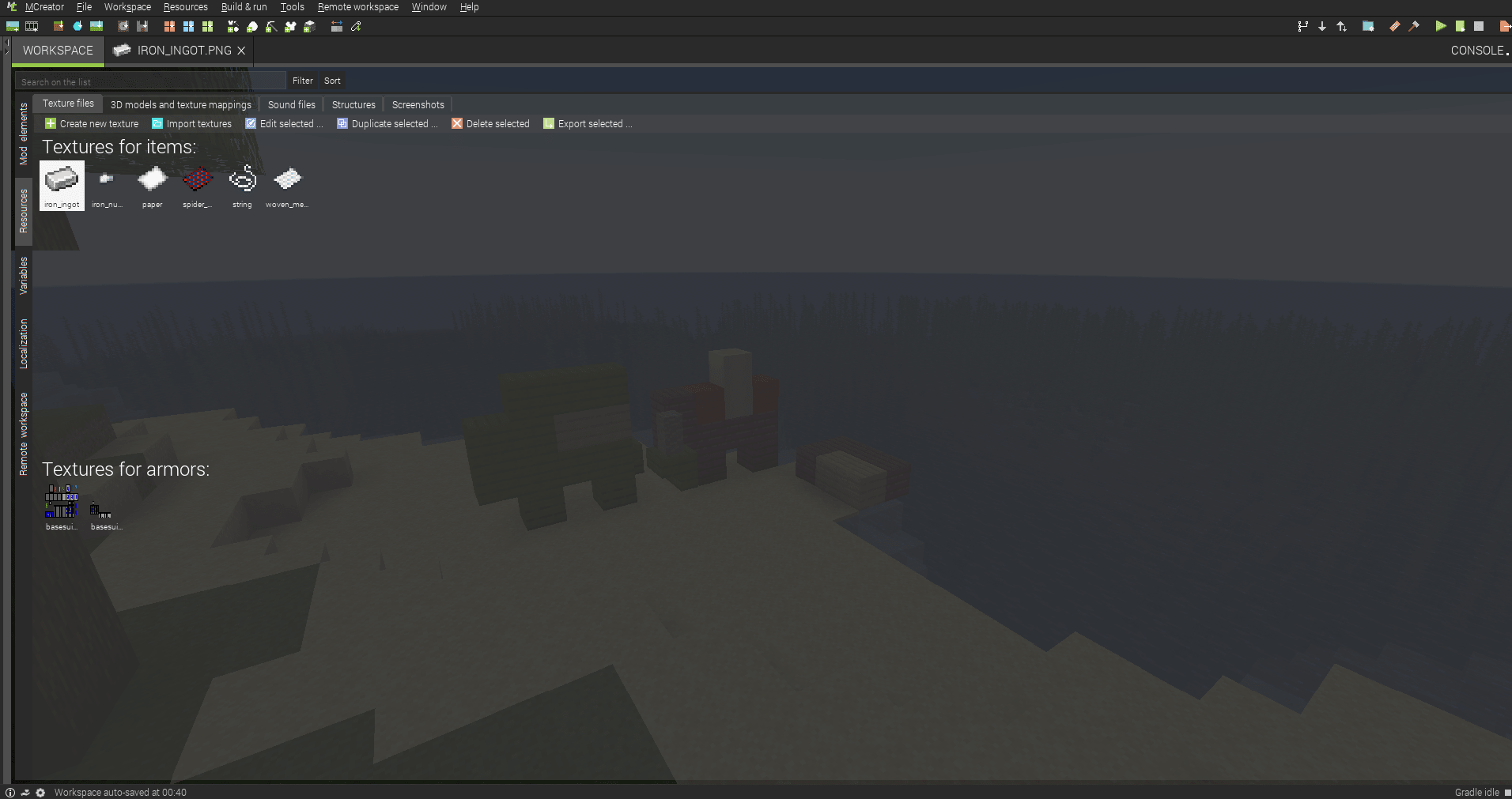Screen dimensions: 1512x799
Task: Pull remote workspace changes with down-arrow icon
Action: pyautogui.click(x=1322, y=26)
